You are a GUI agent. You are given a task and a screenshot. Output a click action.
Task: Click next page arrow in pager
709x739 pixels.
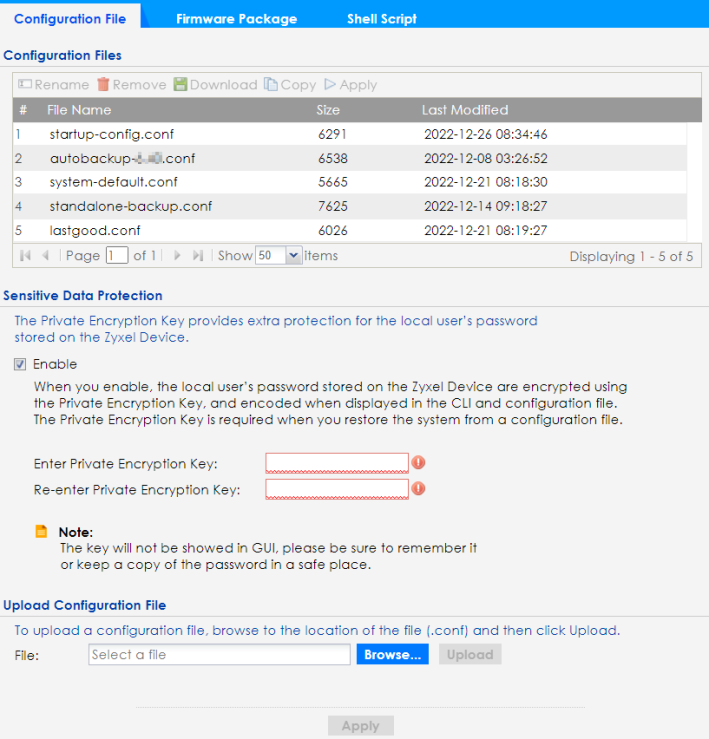178,256
